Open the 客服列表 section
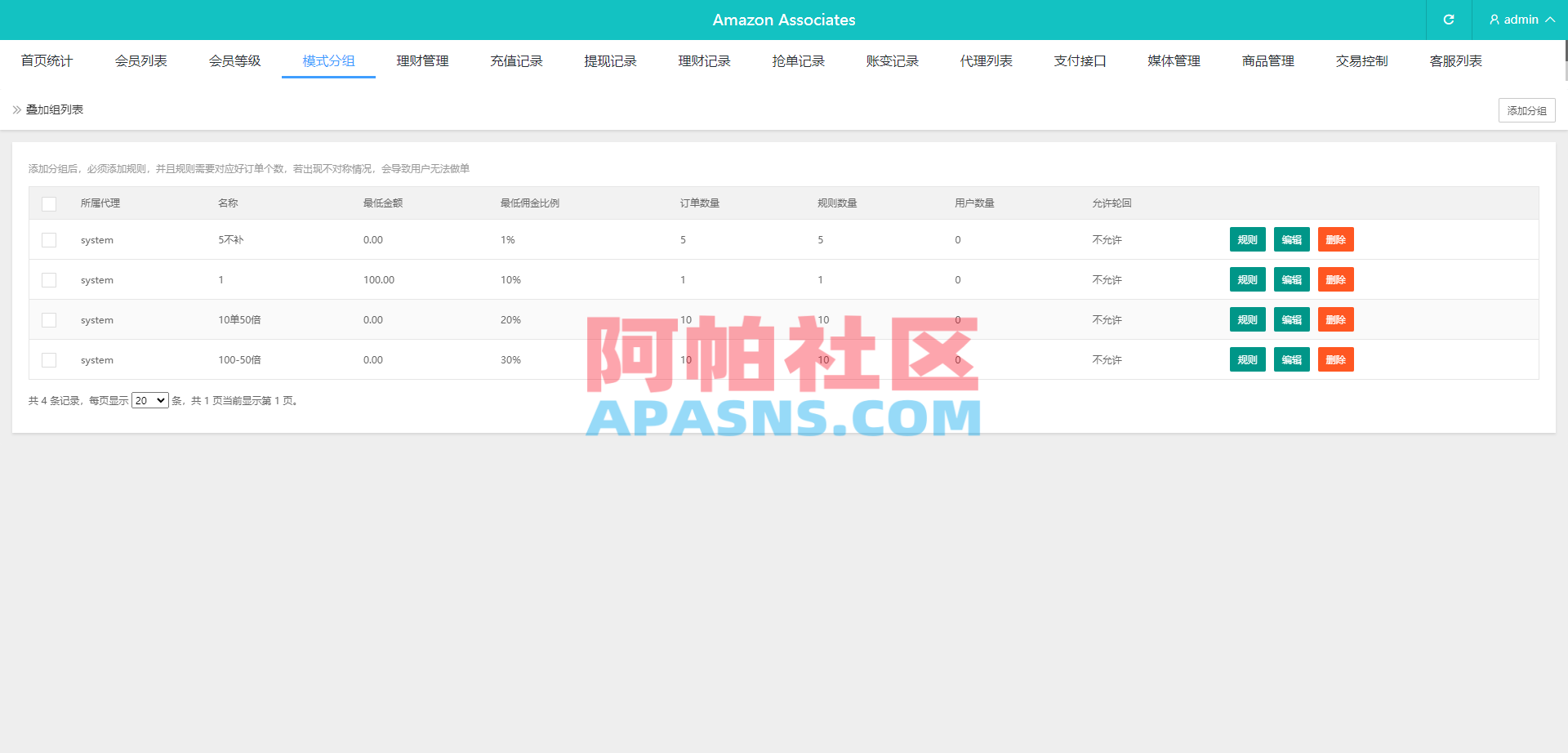This screenshot has height=753, width=1568. pyautogui.click(x=1455, y=60)
